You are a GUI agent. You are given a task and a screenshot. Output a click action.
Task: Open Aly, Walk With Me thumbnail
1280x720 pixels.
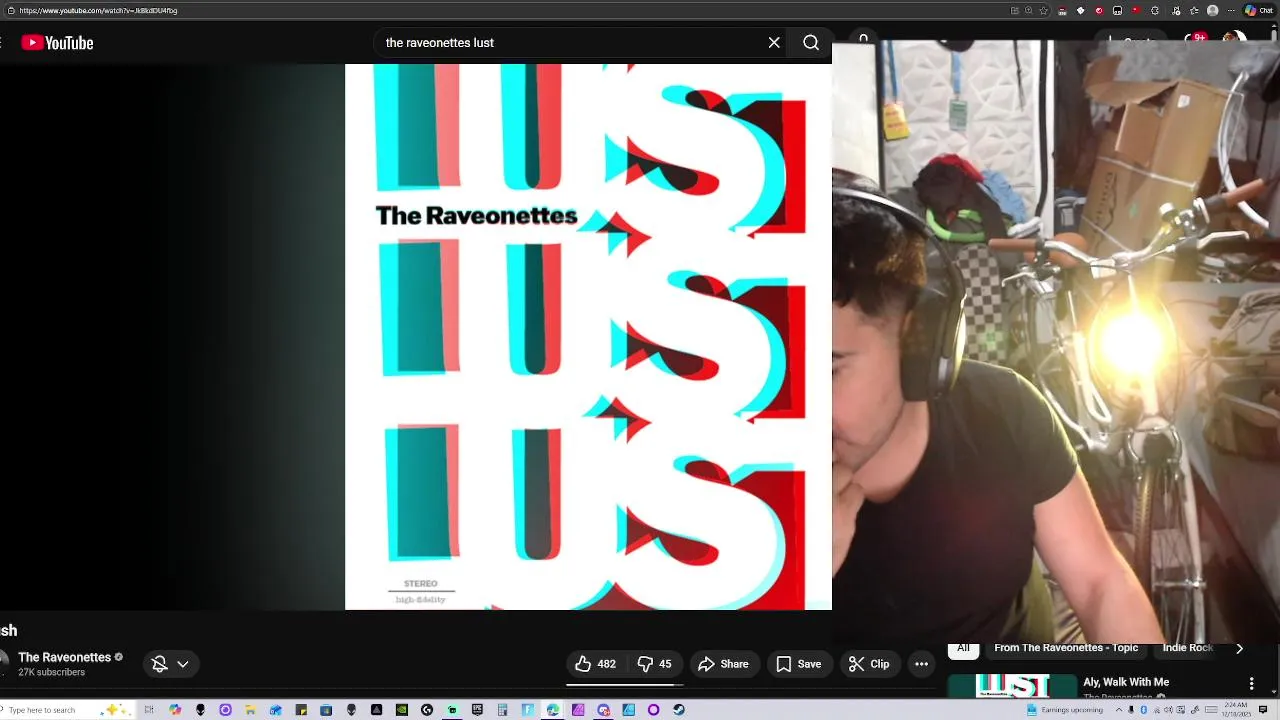click(x=1012, y=686)
